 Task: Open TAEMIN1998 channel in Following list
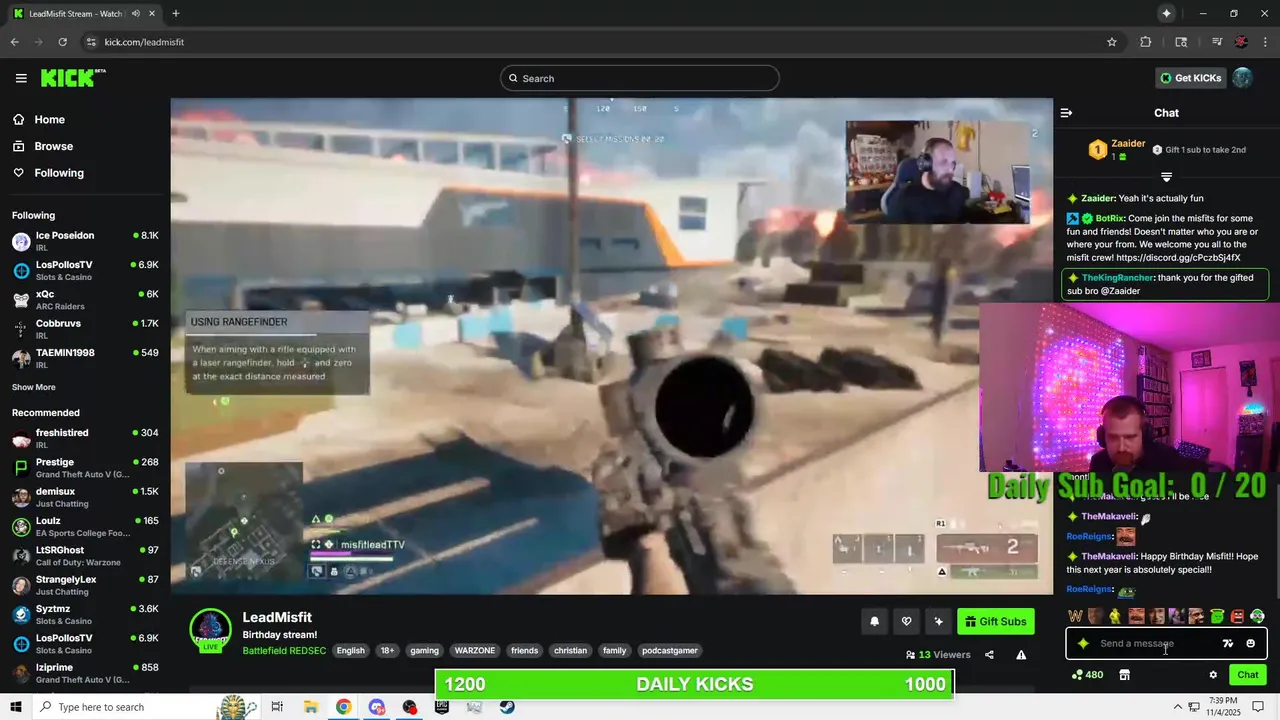point(85,358)
